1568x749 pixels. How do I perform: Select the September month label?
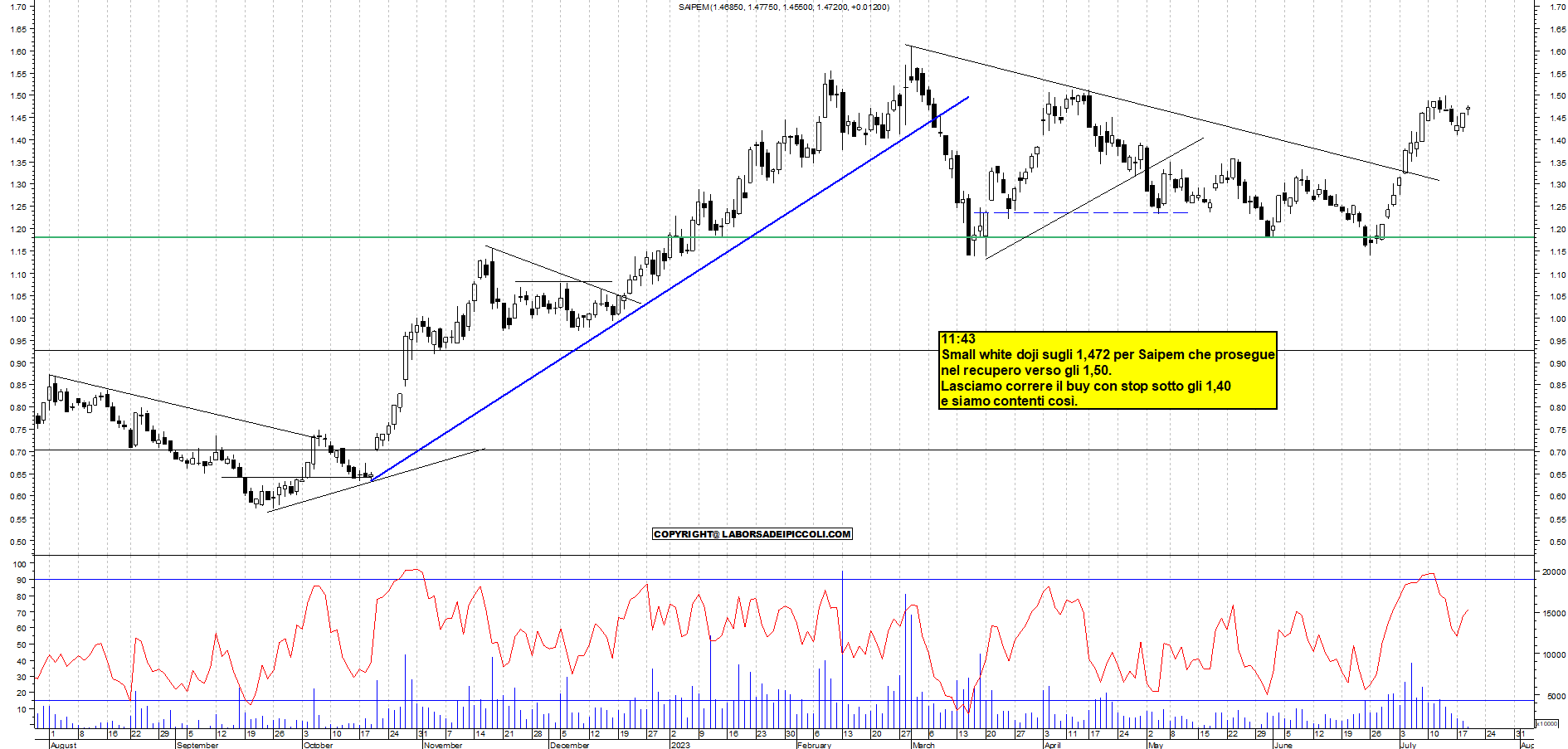pyautogui.click(x=197, y=745)
